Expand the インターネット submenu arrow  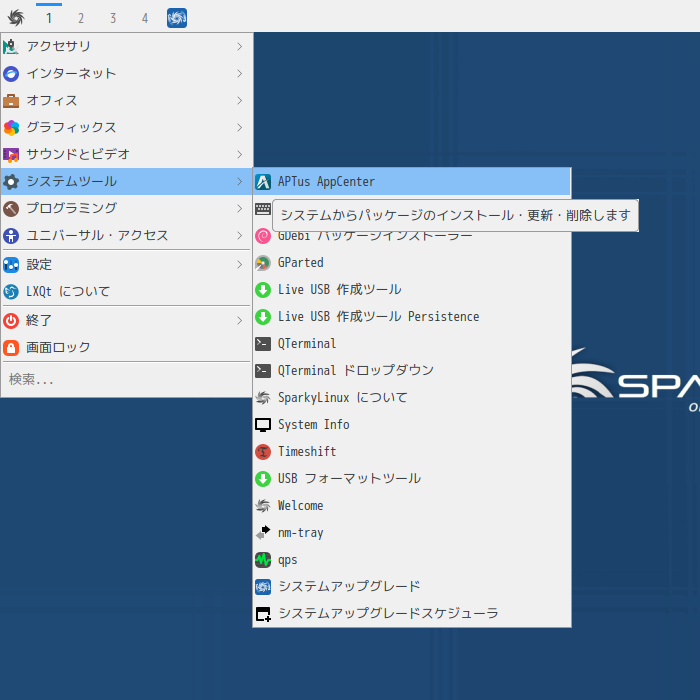240,74
